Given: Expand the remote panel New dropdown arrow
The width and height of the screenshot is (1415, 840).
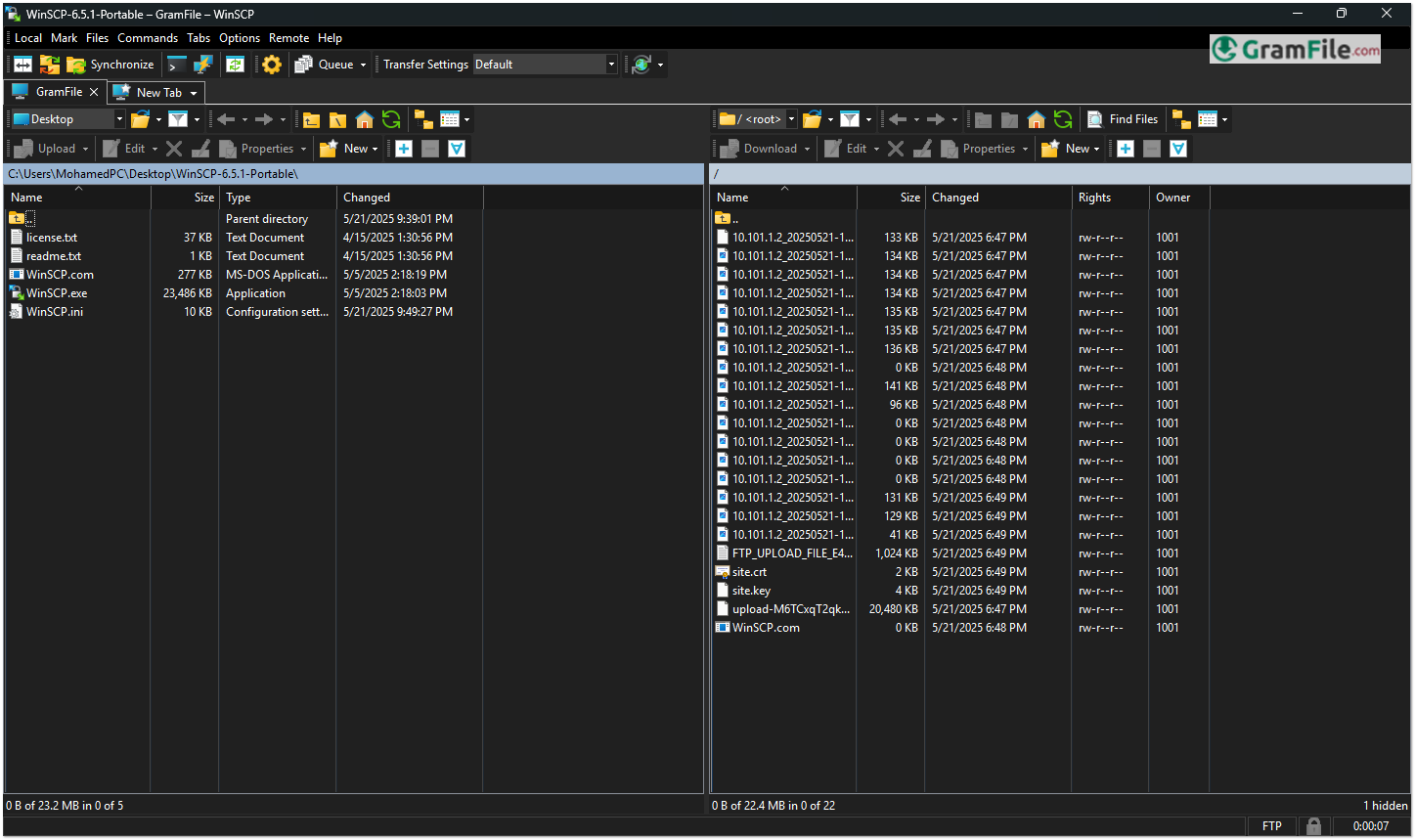Looking at the screenshot, I should [1096, 150].
